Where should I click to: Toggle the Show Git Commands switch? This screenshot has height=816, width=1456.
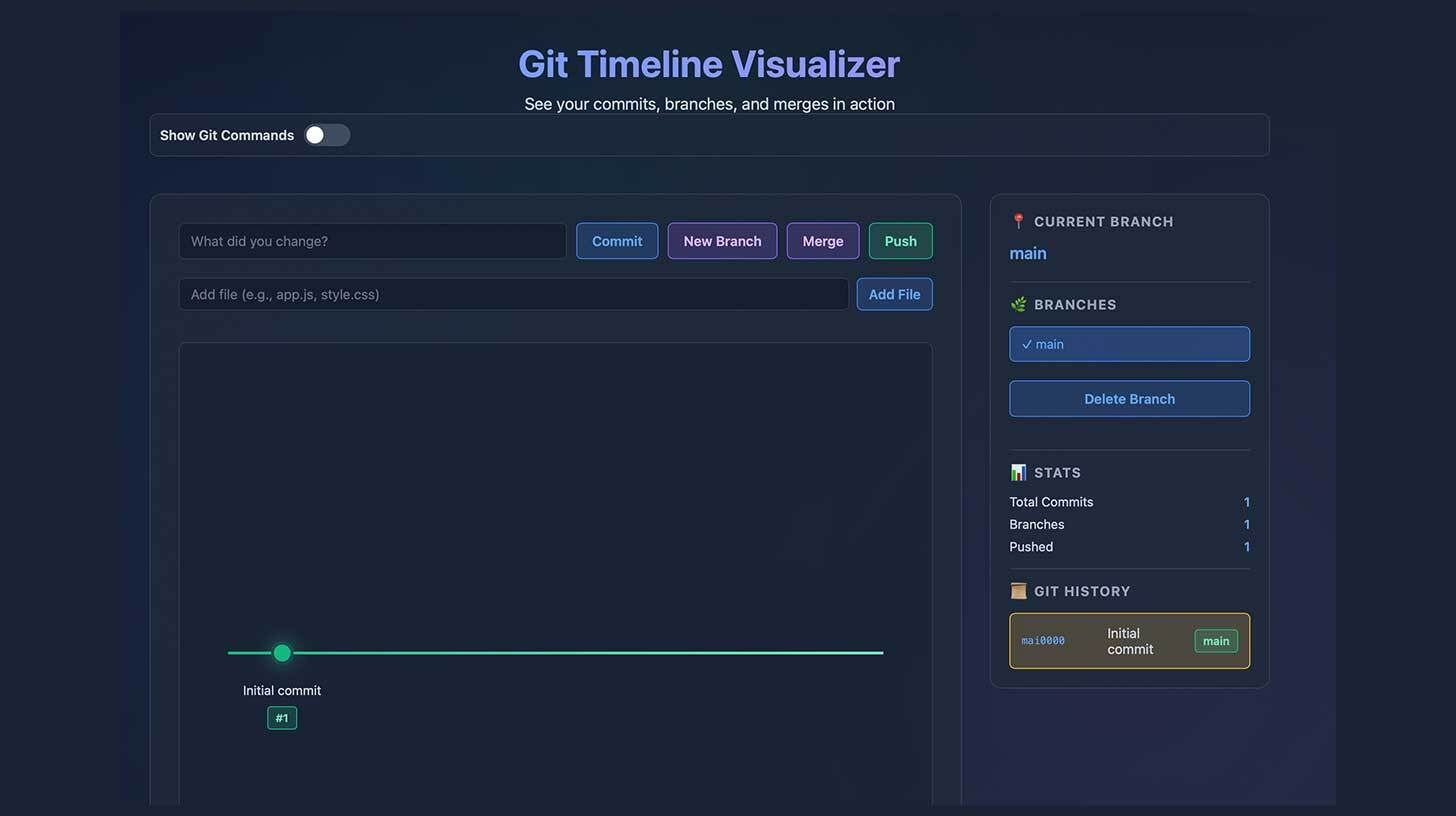pos(327,135)
